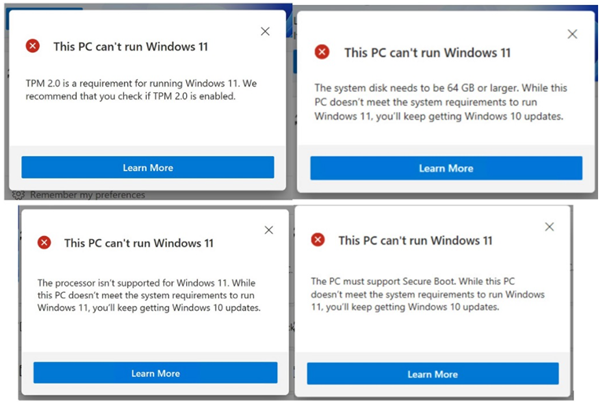The height and width of the screenshot is (404, 600).
Task: Click the title in the Secure Boot dialog
Action: (415, 241)
